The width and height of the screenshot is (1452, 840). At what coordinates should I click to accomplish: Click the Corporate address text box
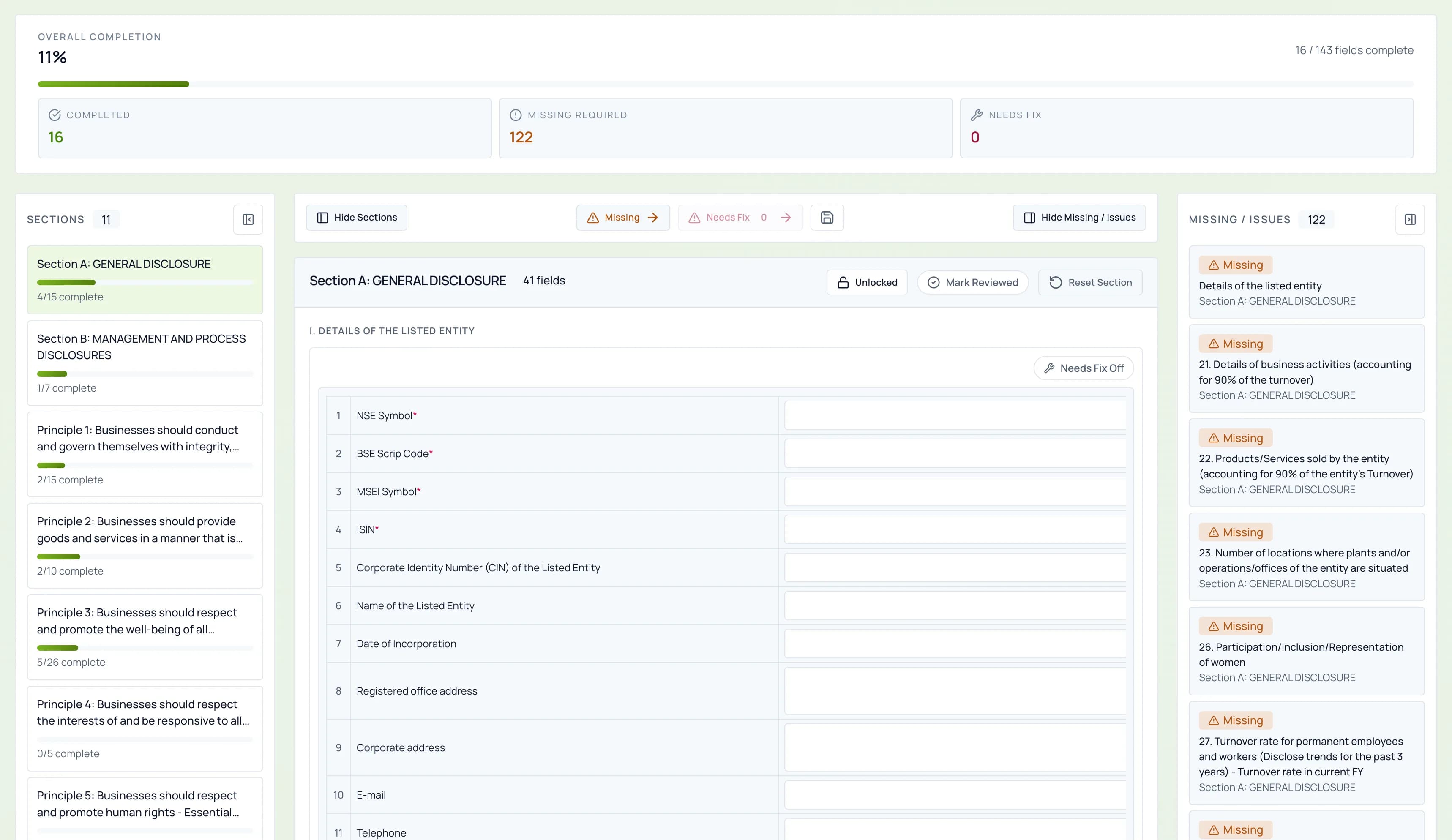tap(955, 747)
